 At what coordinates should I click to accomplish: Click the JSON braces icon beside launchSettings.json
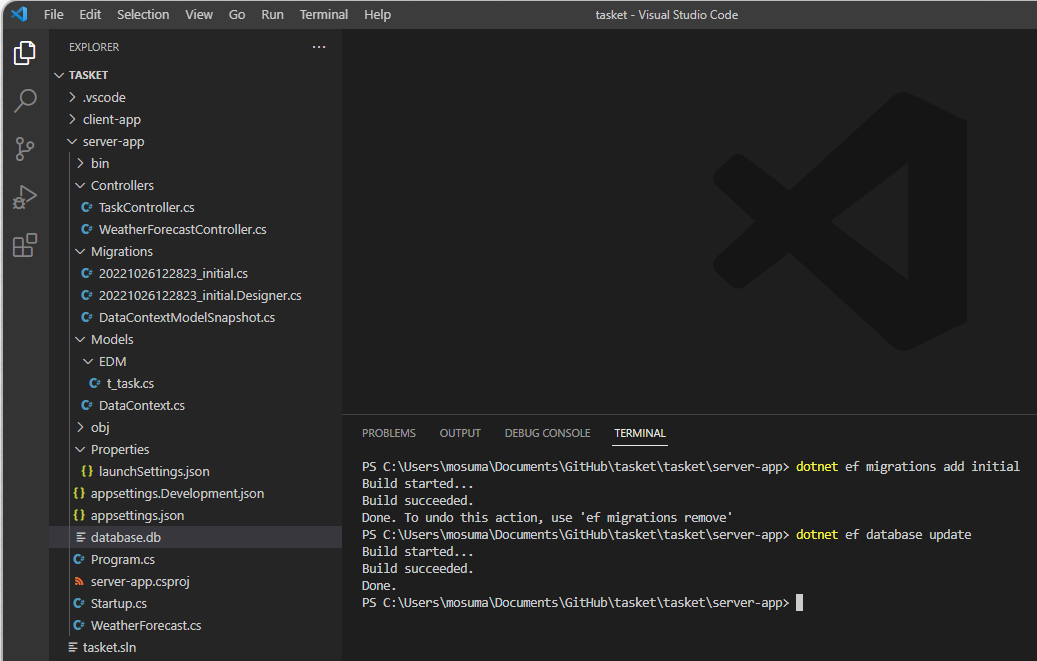click(x=87, y=471)
